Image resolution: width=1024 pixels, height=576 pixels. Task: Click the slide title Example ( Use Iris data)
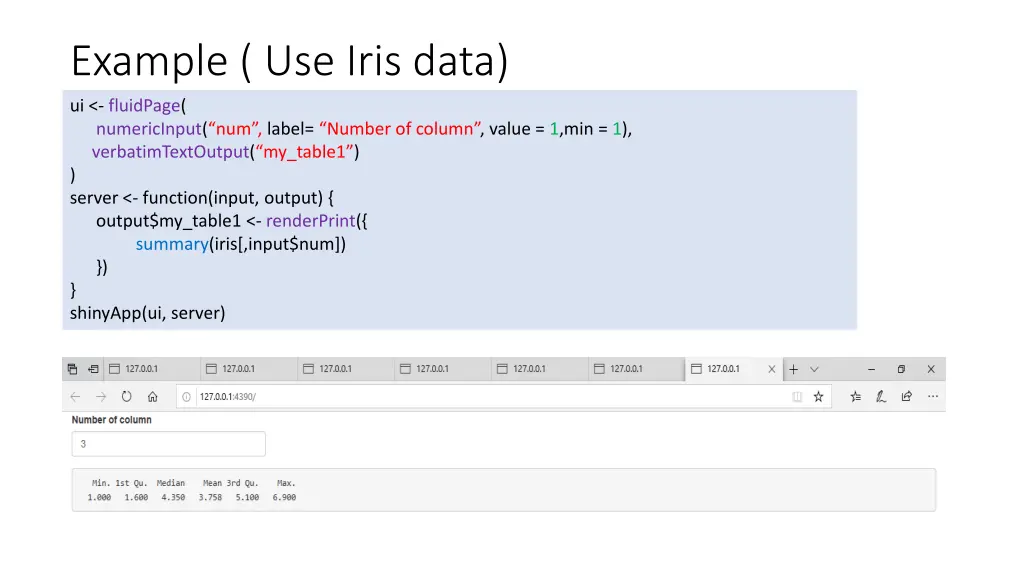coord(289,61)
